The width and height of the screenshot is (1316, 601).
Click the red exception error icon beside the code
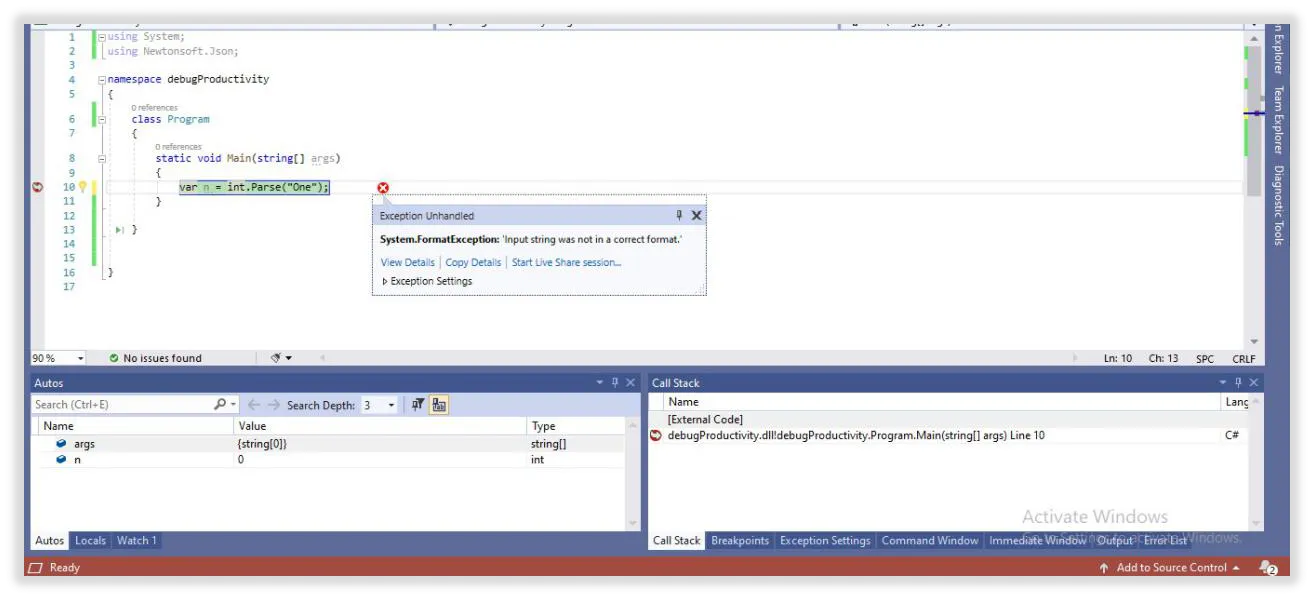[x=383, y=188]
